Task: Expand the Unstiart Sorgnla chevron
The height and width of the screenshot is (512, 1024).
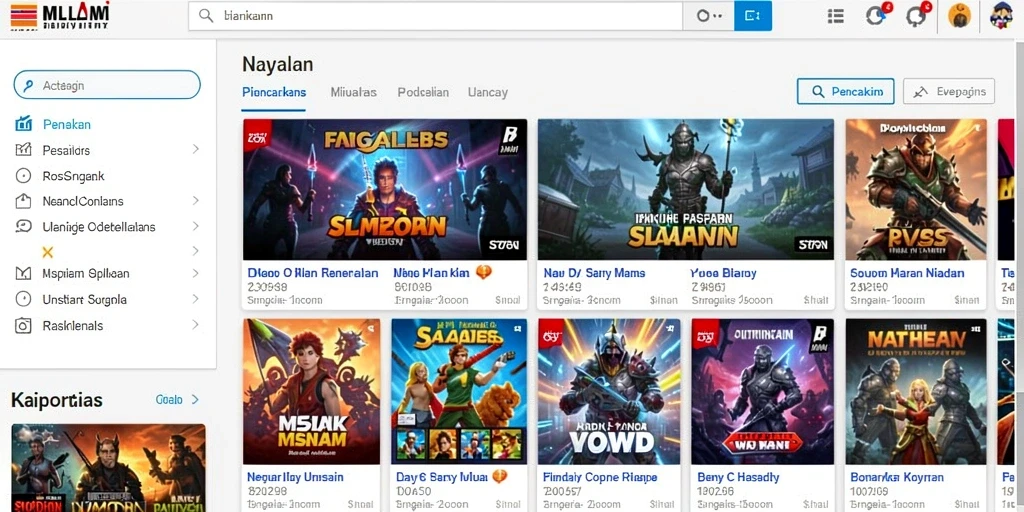Action: click(x=195, y=299)
